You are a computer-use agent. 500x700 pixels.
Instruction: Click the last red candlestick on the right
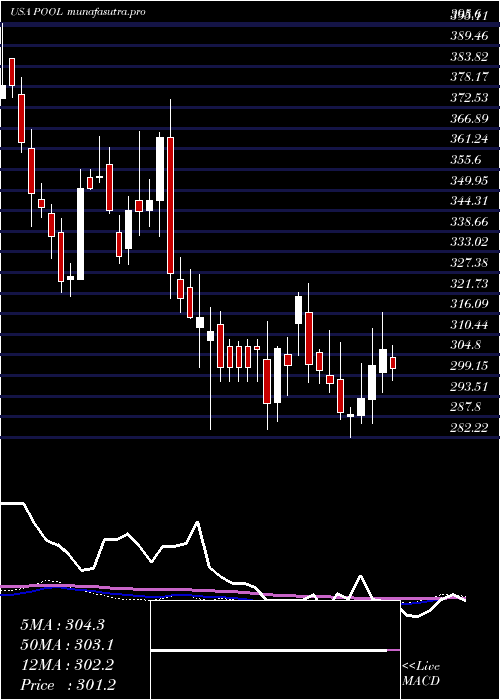tap(393, 363)
